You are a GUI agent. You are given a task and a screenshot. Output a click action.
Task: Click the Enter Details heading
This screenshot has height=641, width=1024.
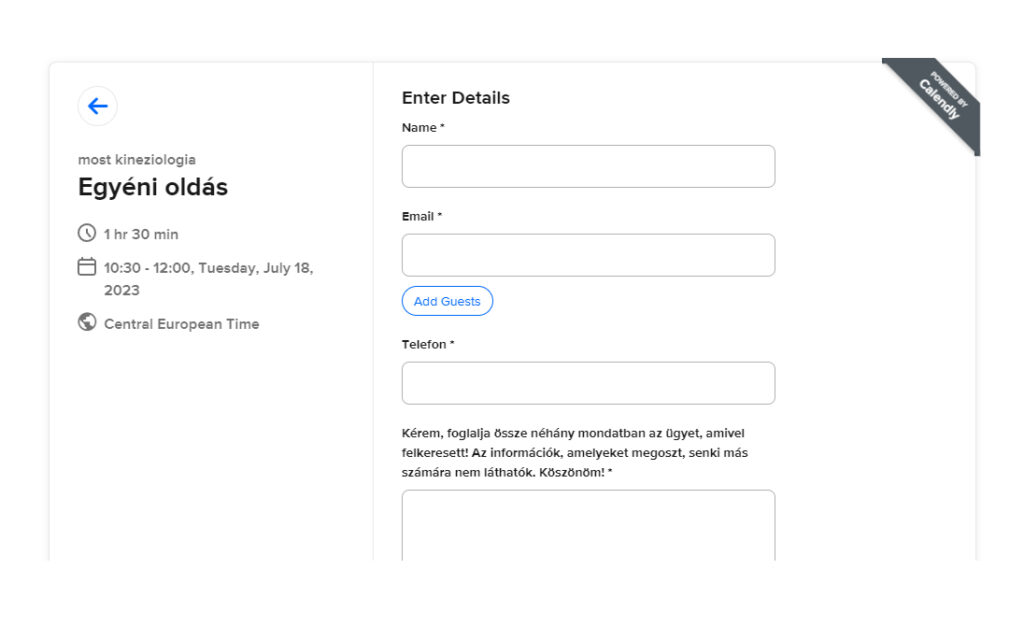(456, 98)
